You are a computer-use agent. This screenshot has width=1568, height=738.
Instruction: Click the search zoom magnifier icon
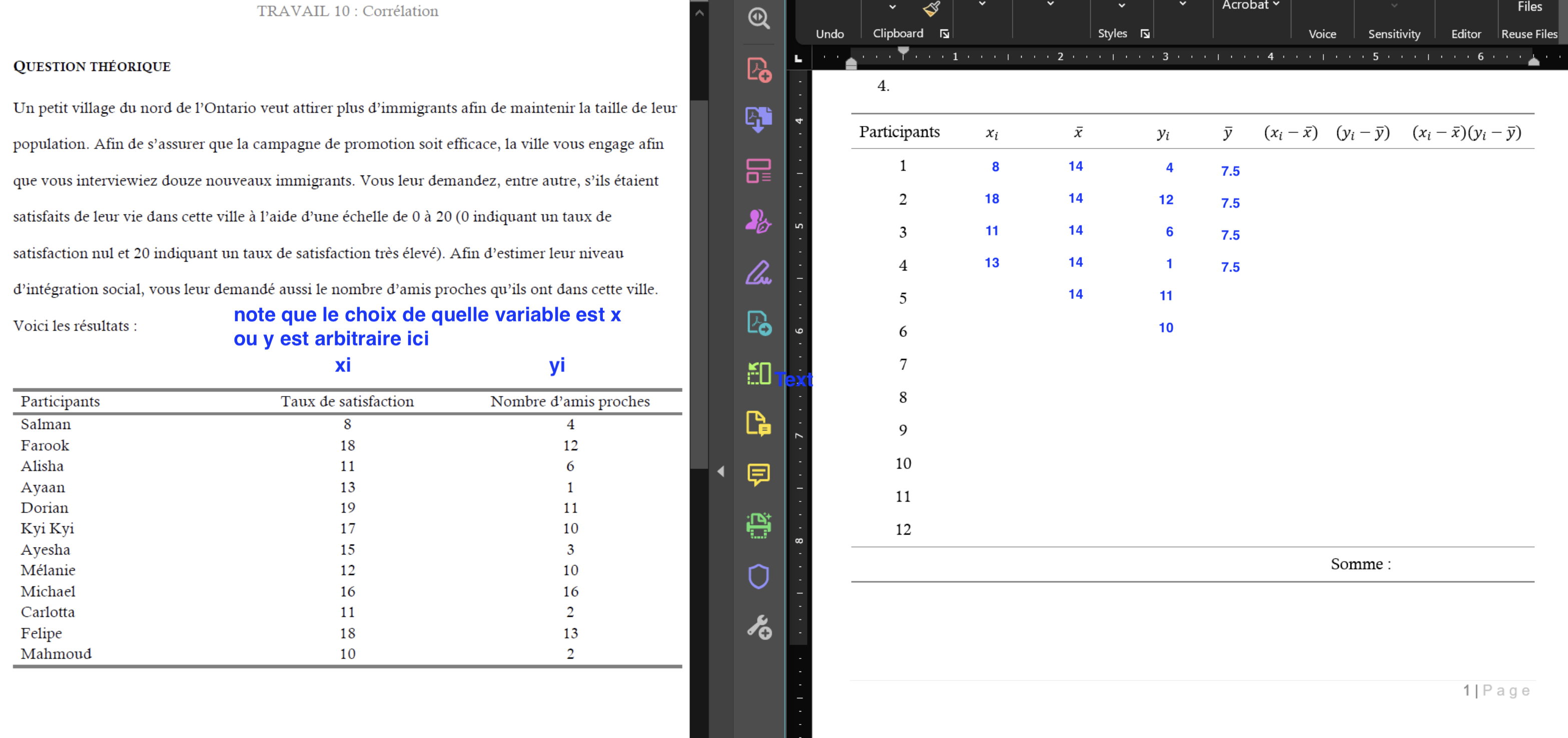pos(758,18)
